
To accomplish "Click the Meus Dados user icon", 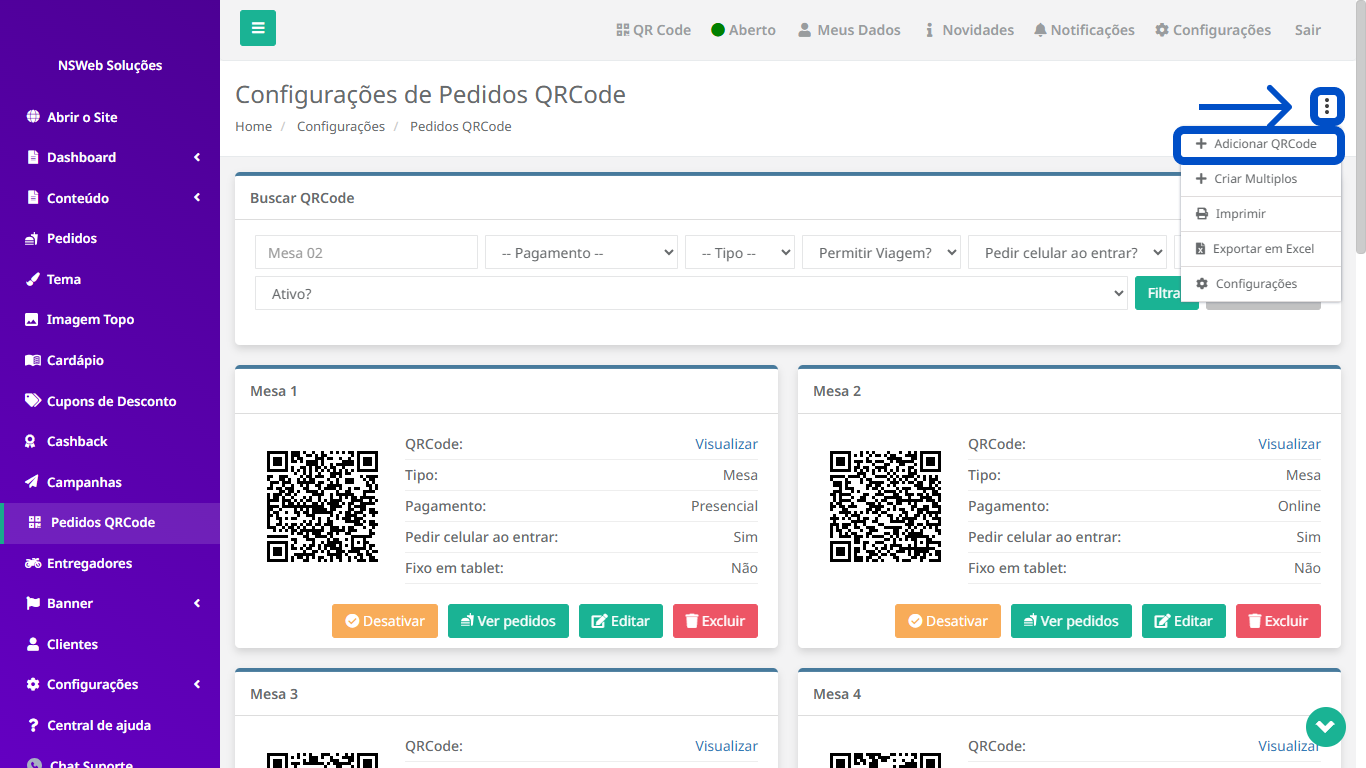I will (x=805, y=30).
